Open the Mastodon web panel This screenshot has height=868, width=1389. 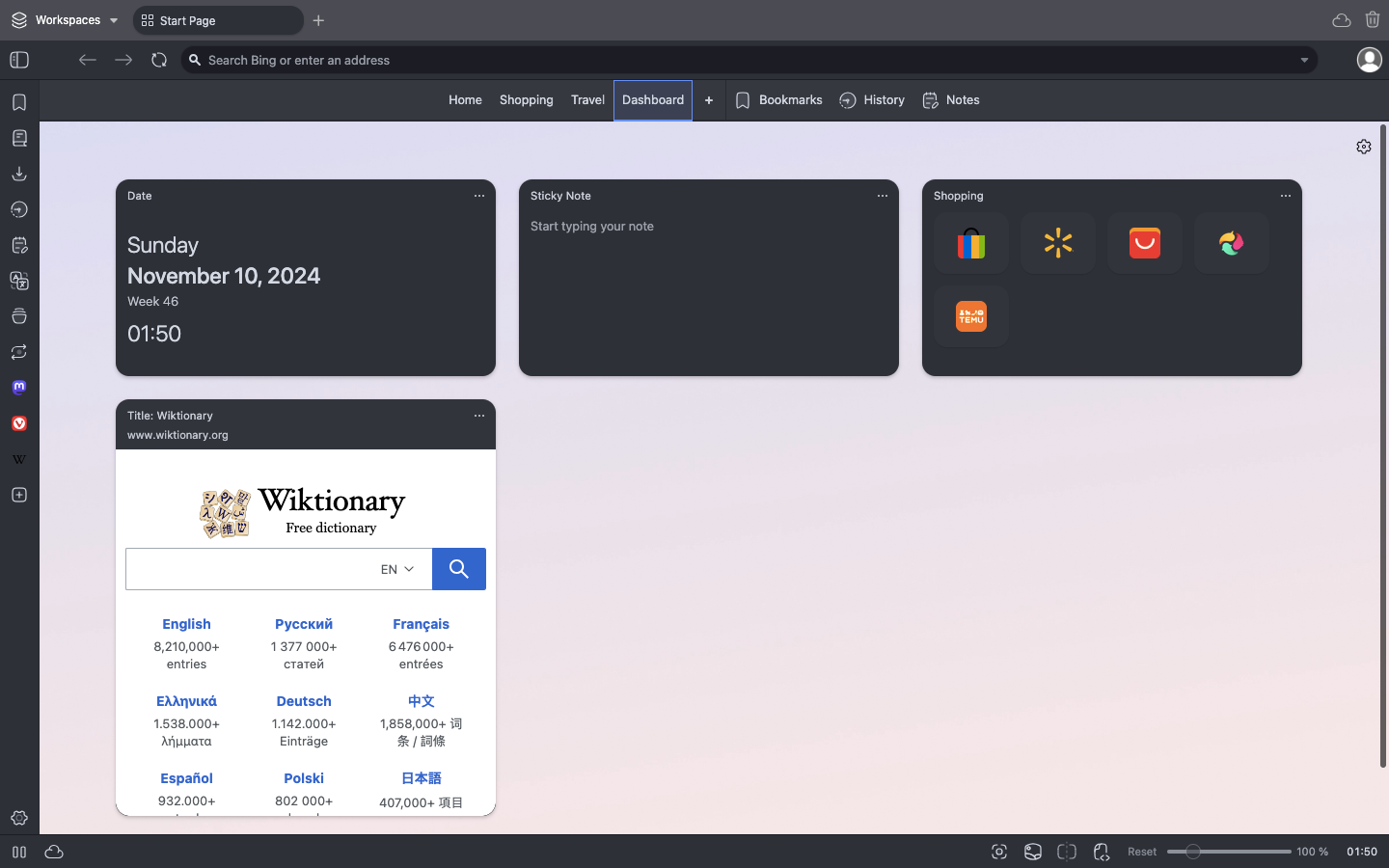19,388
